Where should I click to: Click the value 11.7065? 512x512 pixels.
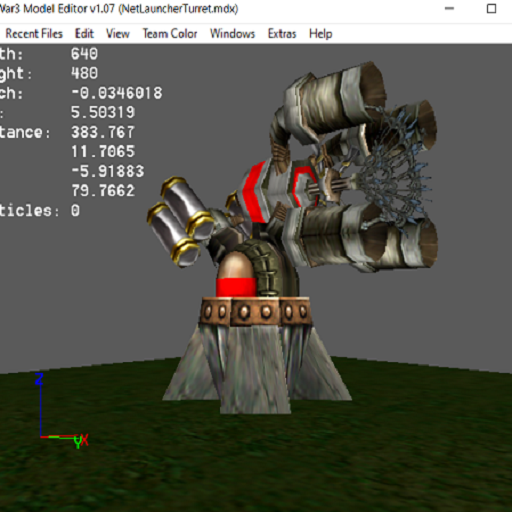(x=103, y=152)
